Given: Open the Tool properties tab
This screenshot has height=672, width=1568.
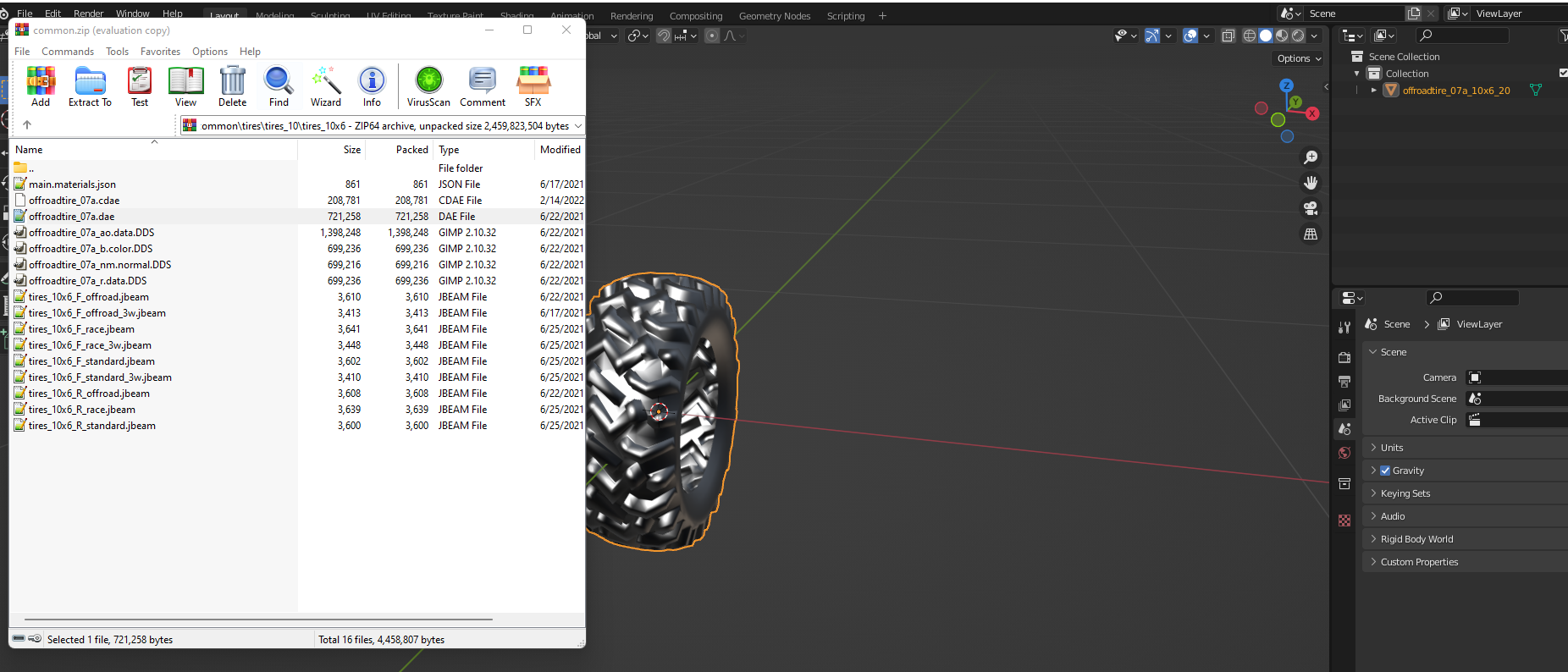Looking at the screenshot, I should point(1344,328).
